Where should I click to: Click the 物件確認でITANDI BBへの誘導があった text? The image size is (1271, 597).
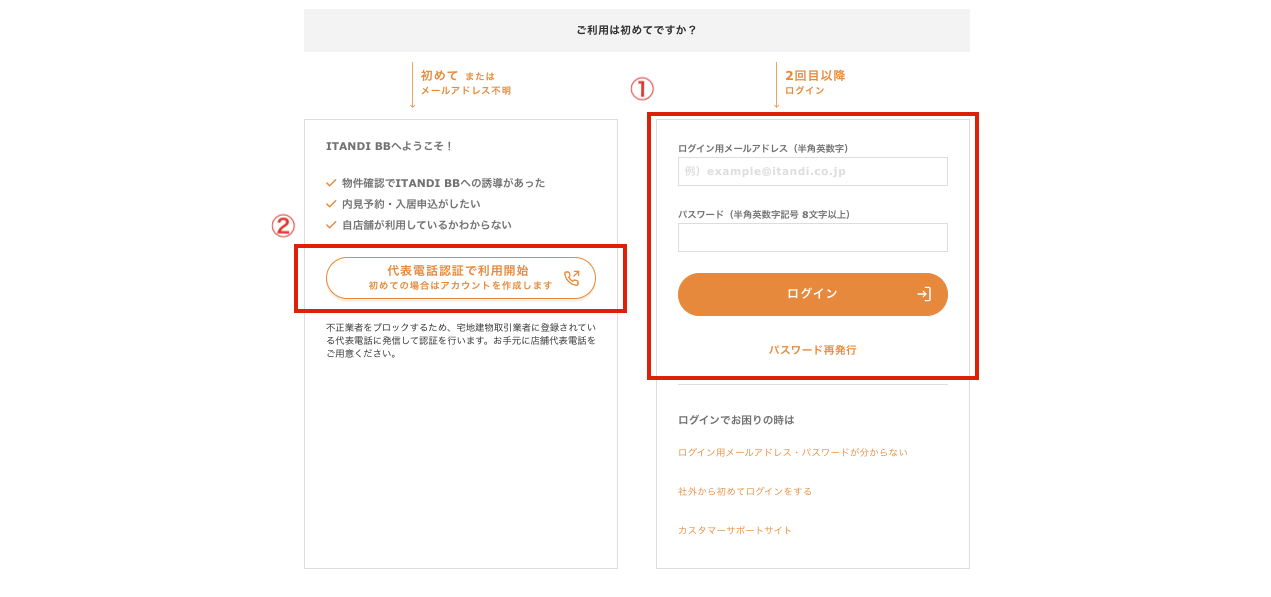click(443, 183)
